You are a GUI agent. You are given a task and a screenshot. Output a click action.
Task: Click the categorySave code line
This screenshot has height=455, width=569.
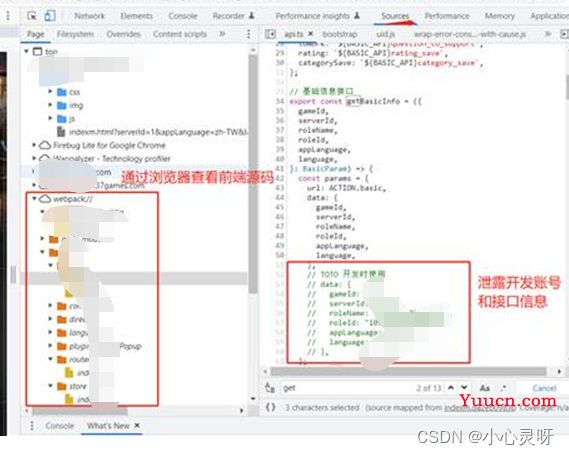click(390, 63)
